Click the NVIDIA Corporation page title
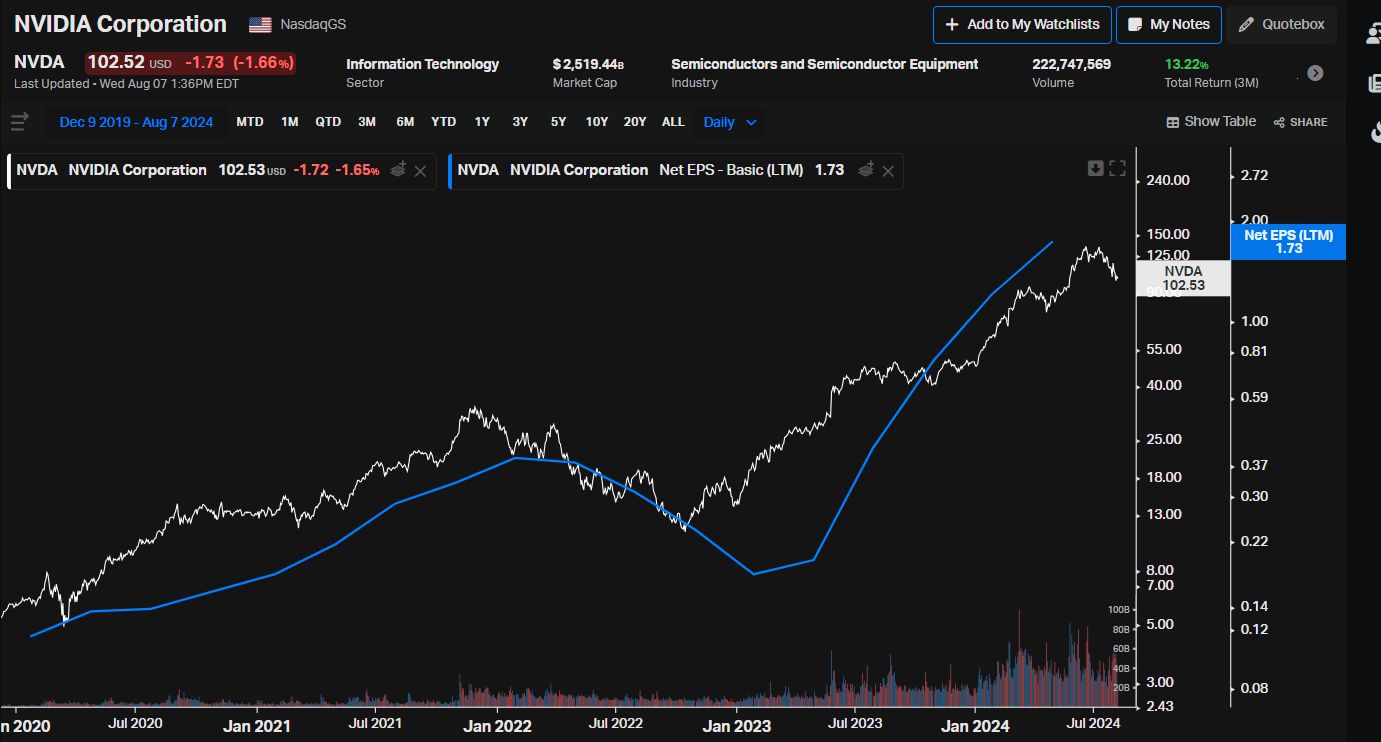This screenshot has height=742, width=1381. 120,24
